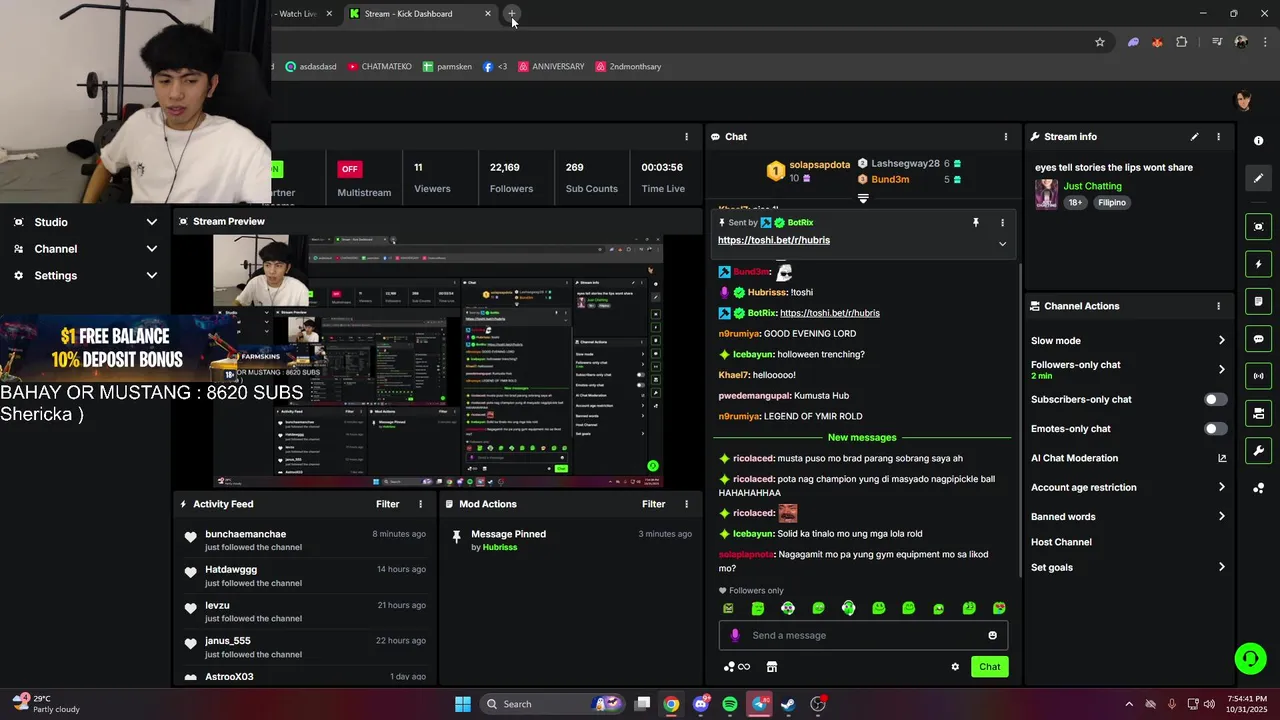Open the emoji picker in message box

coord(992,635)
